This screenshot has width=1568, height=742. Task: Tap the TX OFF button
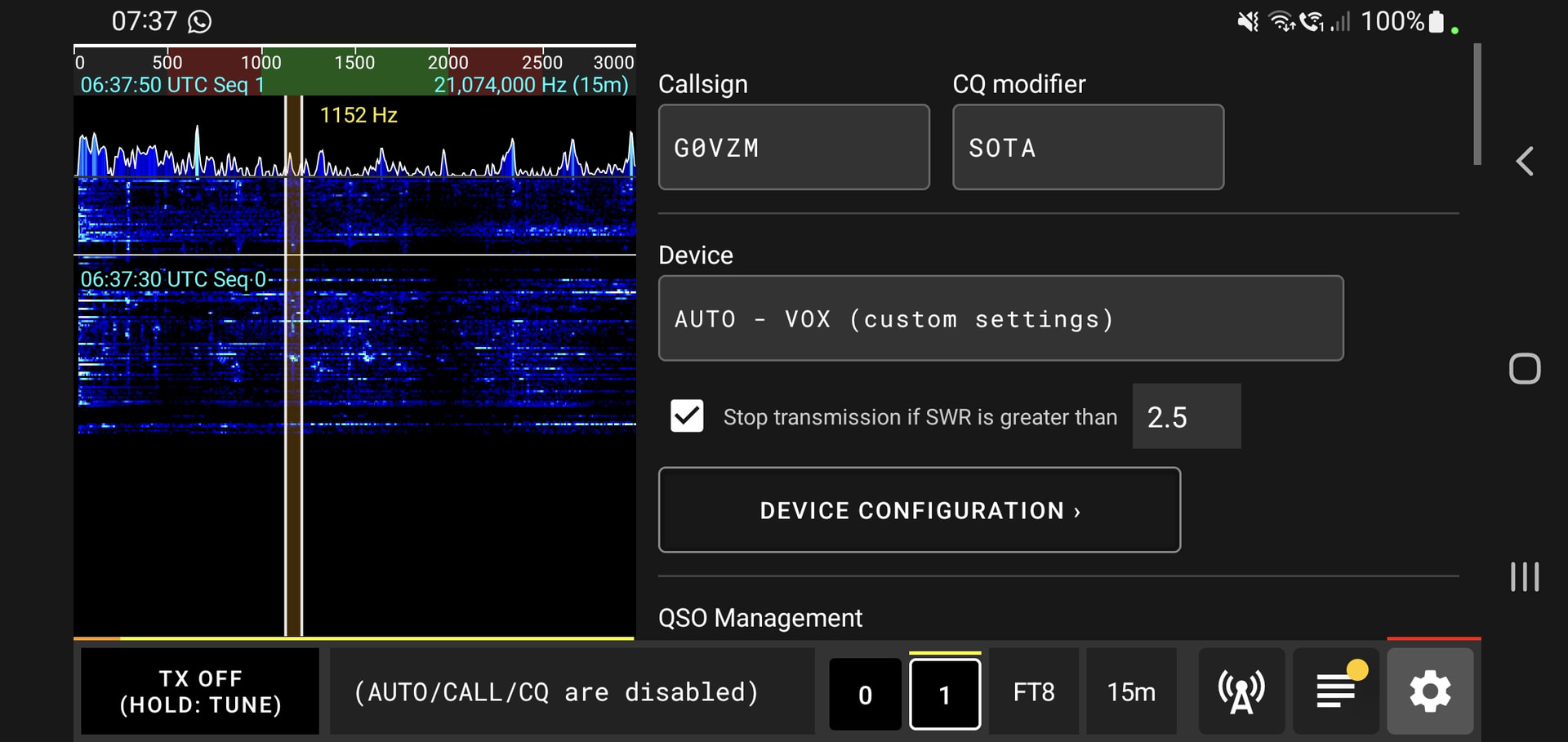coord(200,691)
